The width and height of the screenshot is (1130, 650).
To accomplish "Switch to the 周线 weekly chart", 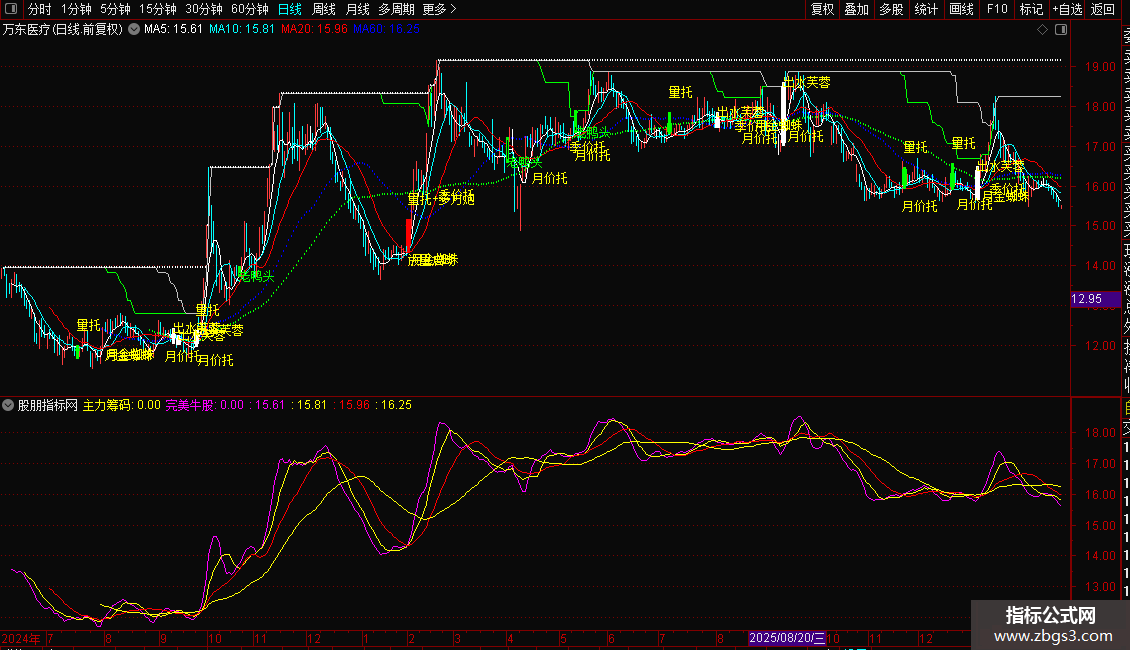I will pyautogui.click(x=324, y=9).
